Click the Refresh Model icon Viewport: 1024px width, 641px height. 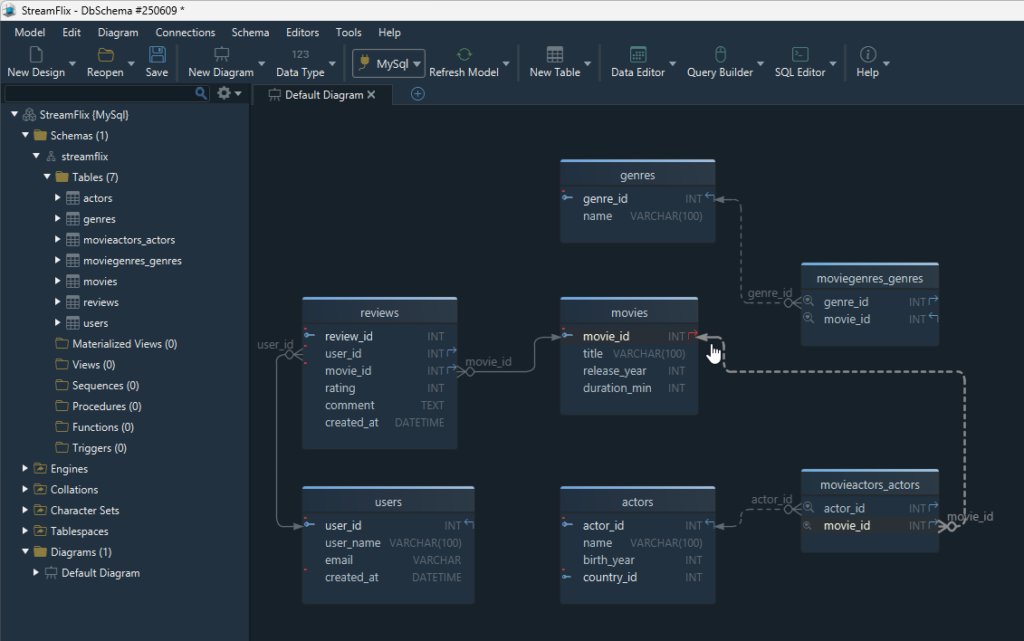click(463, 55)
